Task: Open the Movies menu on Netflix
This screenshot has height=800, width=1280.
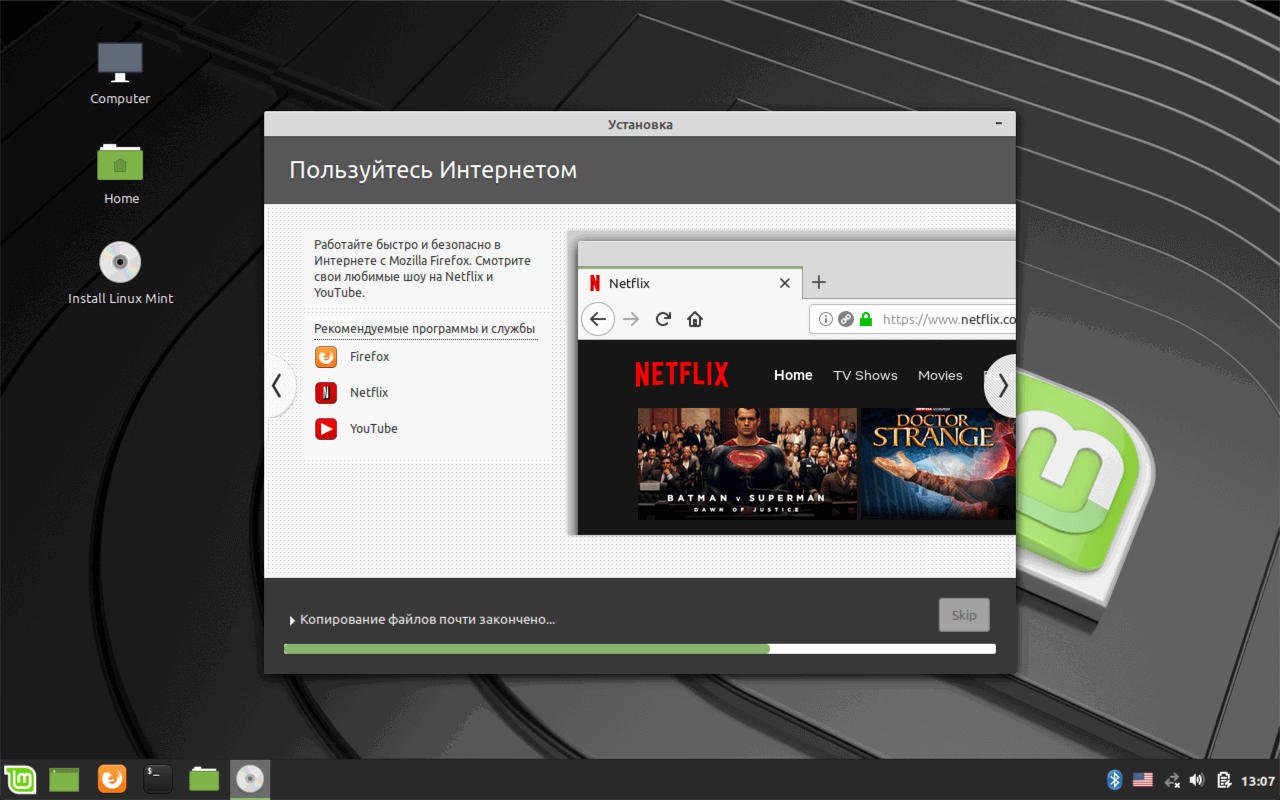Action: [940, 376]
